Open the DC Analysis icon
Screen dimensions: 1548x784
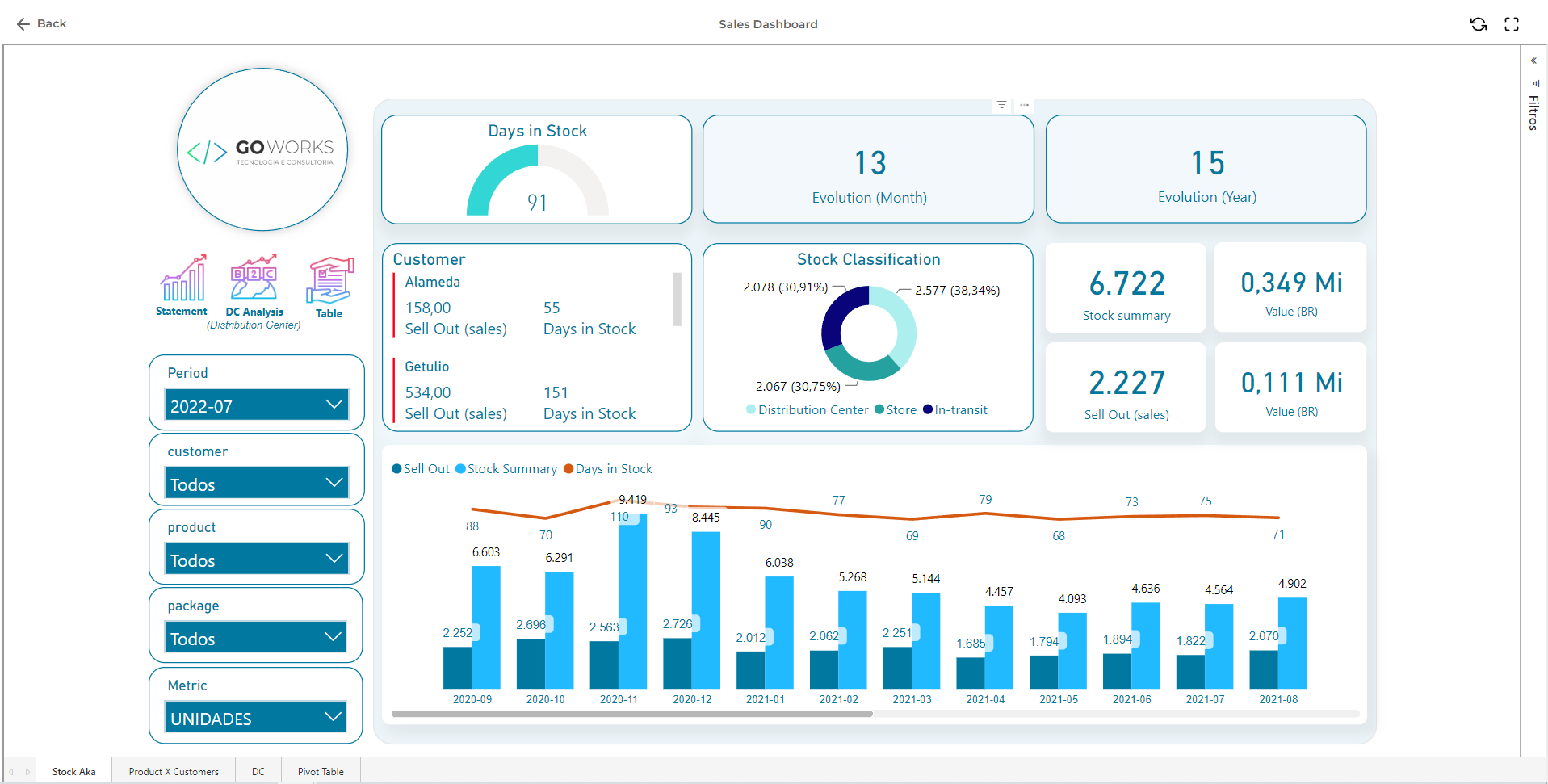[254, 278]
